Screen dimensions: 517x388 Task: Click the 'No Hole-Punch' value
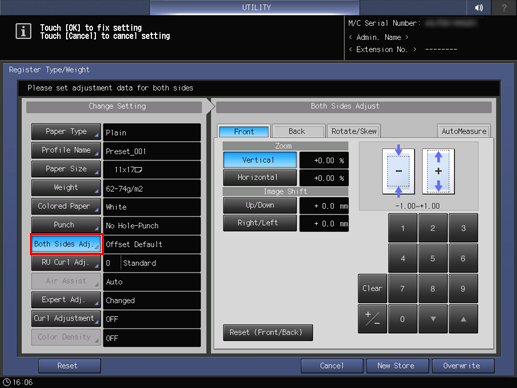point(152,226)
